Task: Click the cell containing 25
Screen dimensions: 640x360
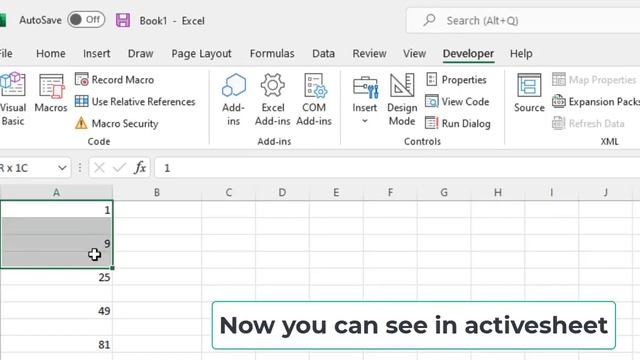Action: (x=56, y=277)
